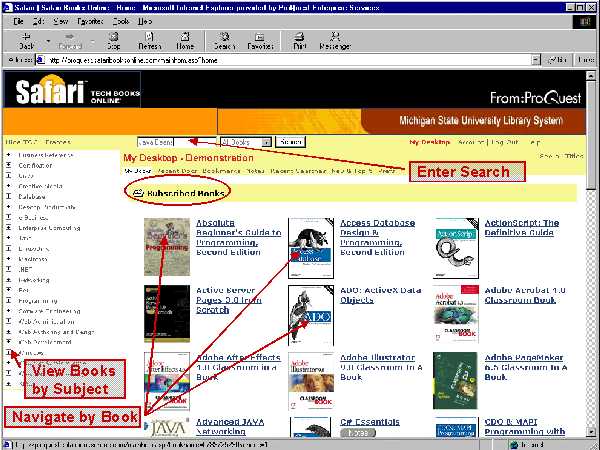This screenshot has width=600, height=450.
Task: Expand the Enterprise Computing subject category
Action: 9,227
